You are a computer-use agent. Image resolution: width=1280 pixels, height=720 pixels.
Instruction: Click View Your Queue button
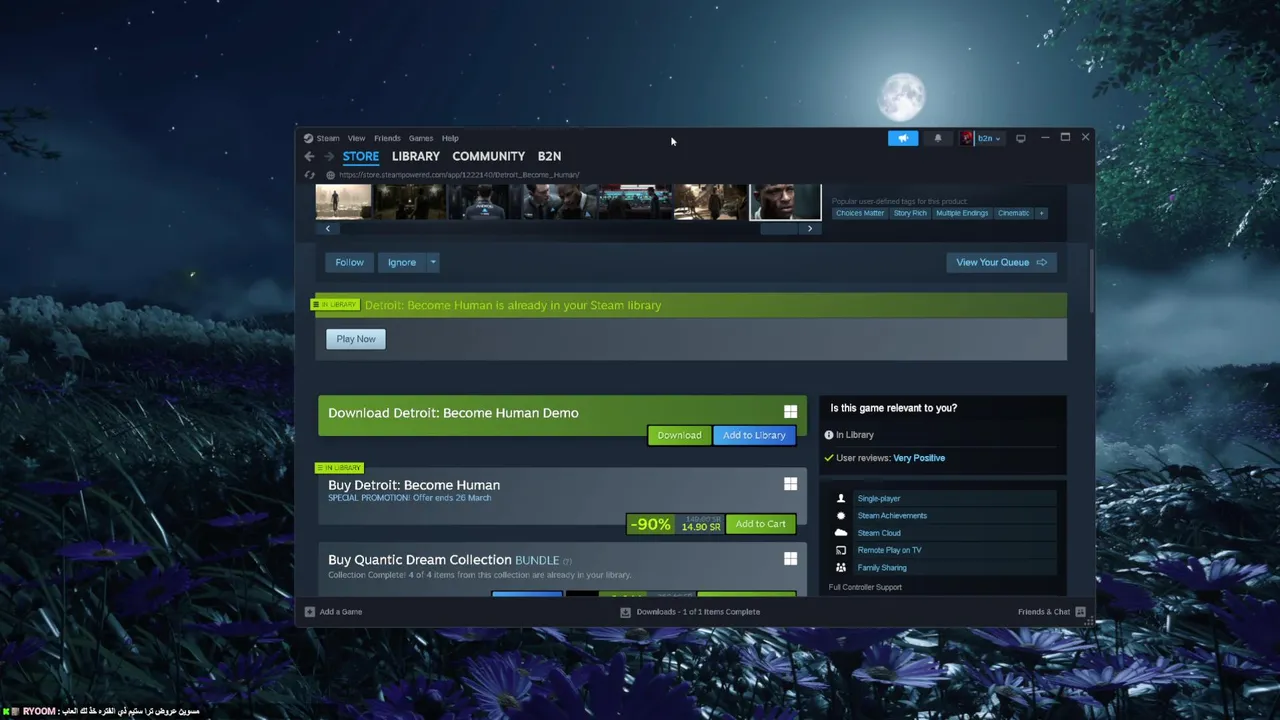(1001, 262)
